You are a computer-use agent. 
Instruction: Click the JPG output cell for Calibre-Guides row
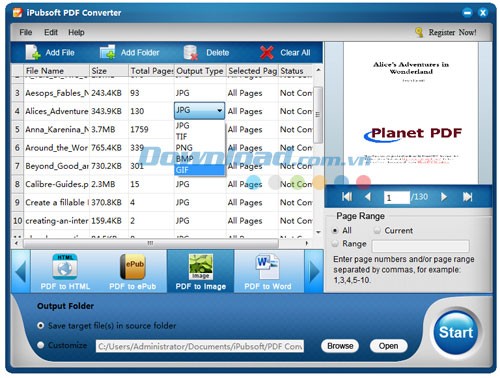click(x=200, y=184)
